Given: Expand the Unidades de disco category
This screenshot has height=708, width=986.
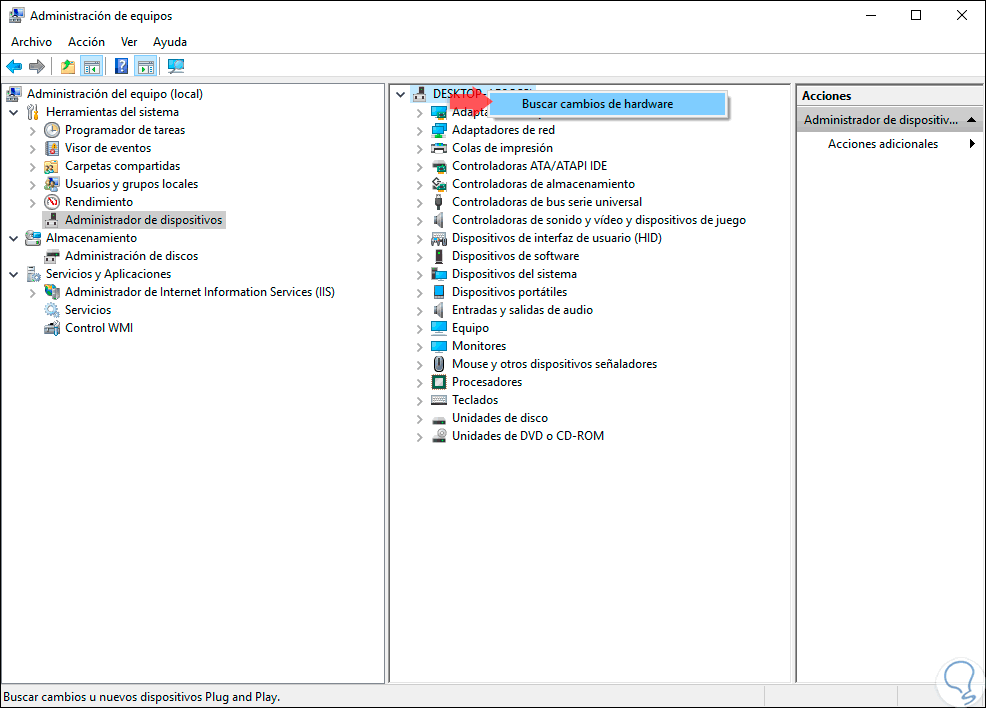Looking at the screenshot, I should (x=419, y=419).
